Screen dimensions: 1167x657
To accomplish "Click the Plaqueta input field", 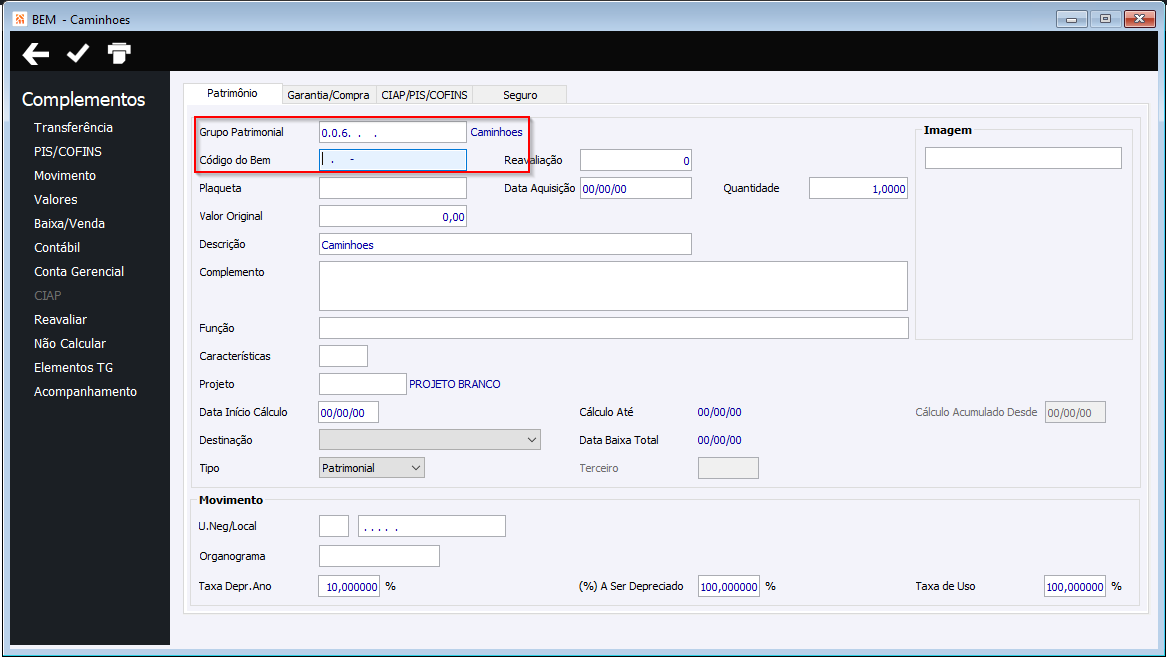I will coord(393,188).
